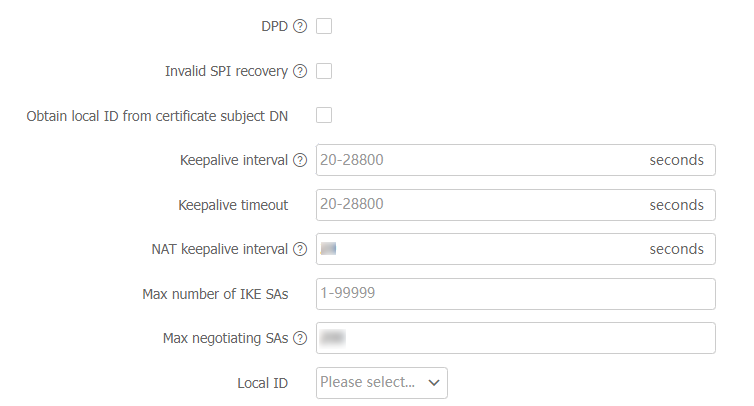Focus the Max negotiating SAs field
The image size is (754, 406).
[x=515, y=338]
